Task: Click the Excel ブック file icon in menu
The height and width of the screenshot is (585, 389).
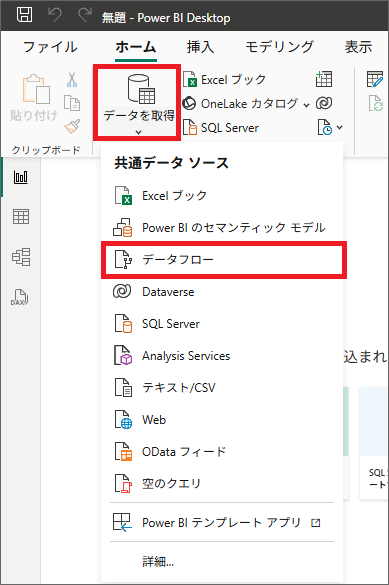Action: [x=123, y=195]
